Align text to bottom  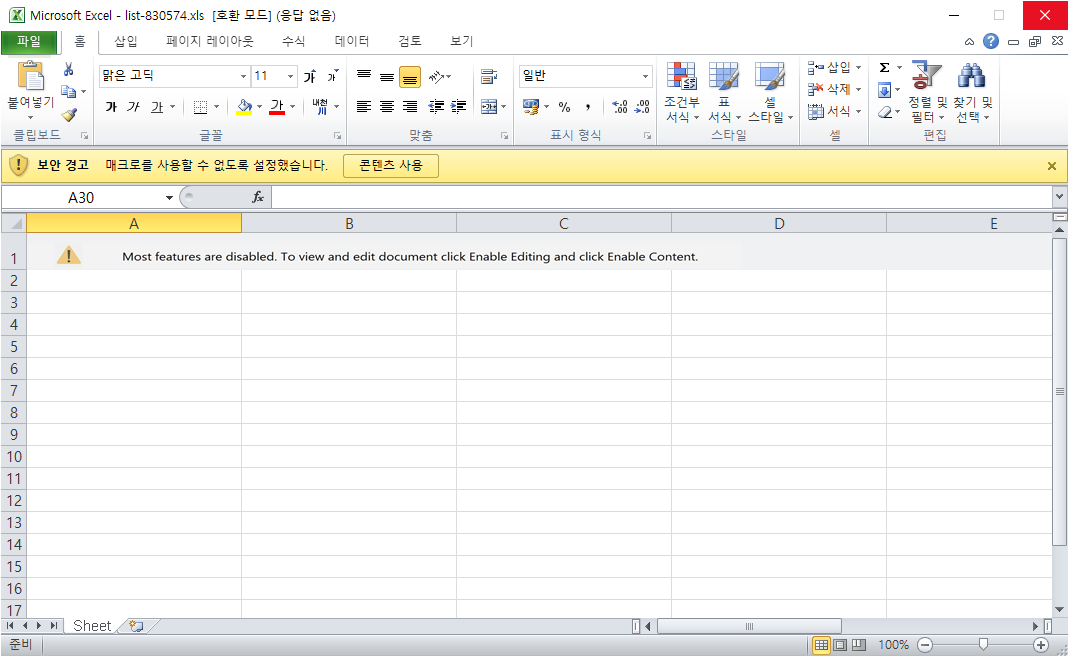(410, 77)
